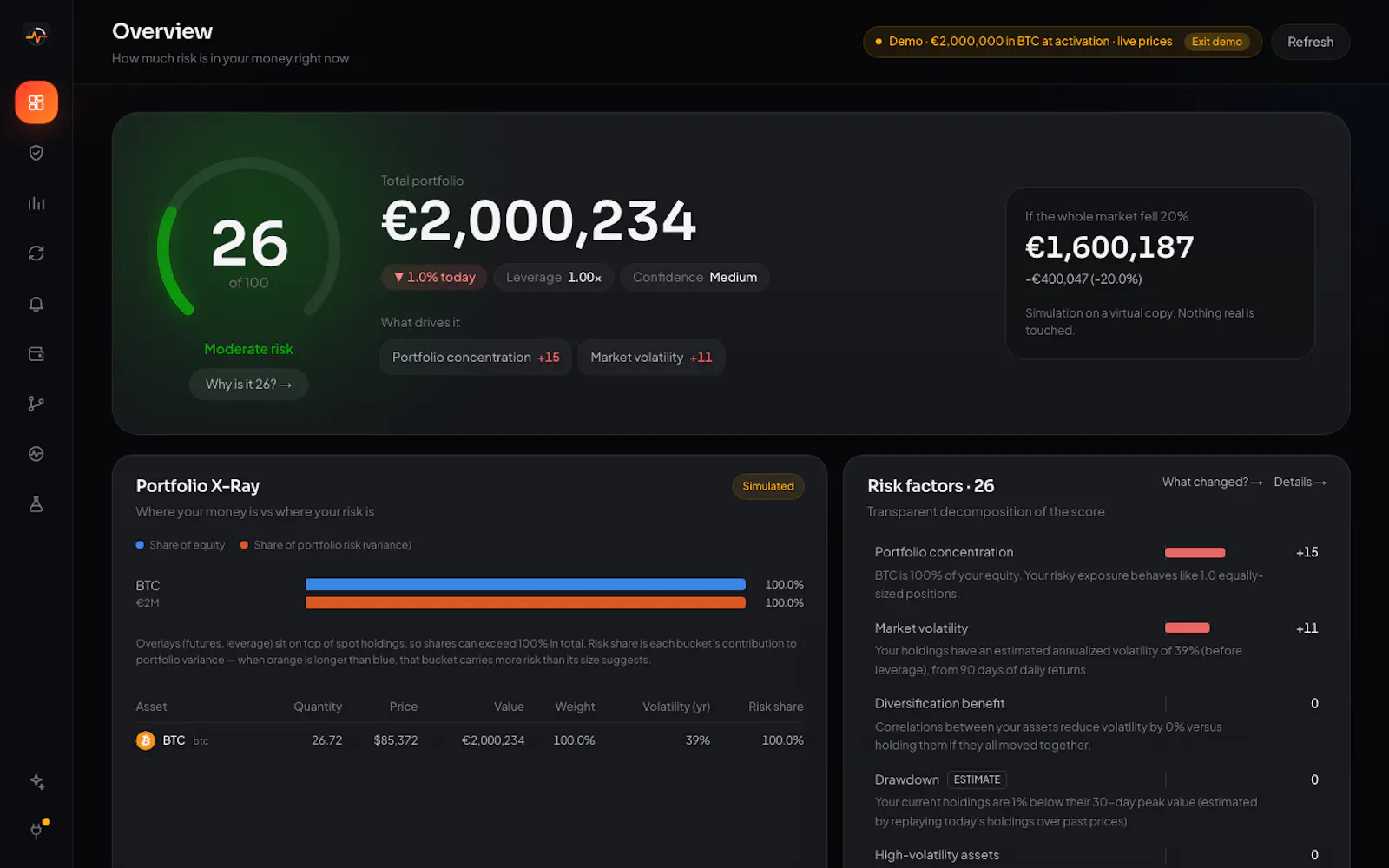Click the Asset column header
The width and height of the screenshot is (1389, 868).
(x=151, y=707)
